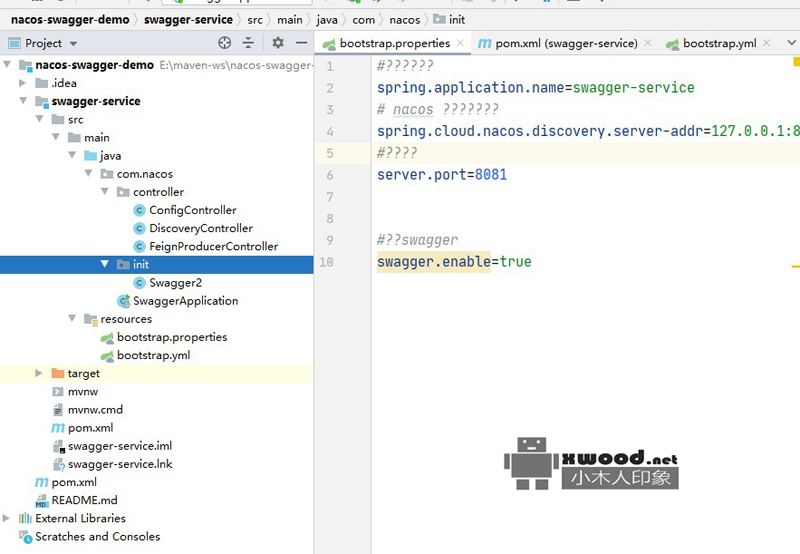The height and width of the screenshot is (554, 800).
Task: Select the Swagger2 class
Action: pyautogui.click(x=176, y=283)
